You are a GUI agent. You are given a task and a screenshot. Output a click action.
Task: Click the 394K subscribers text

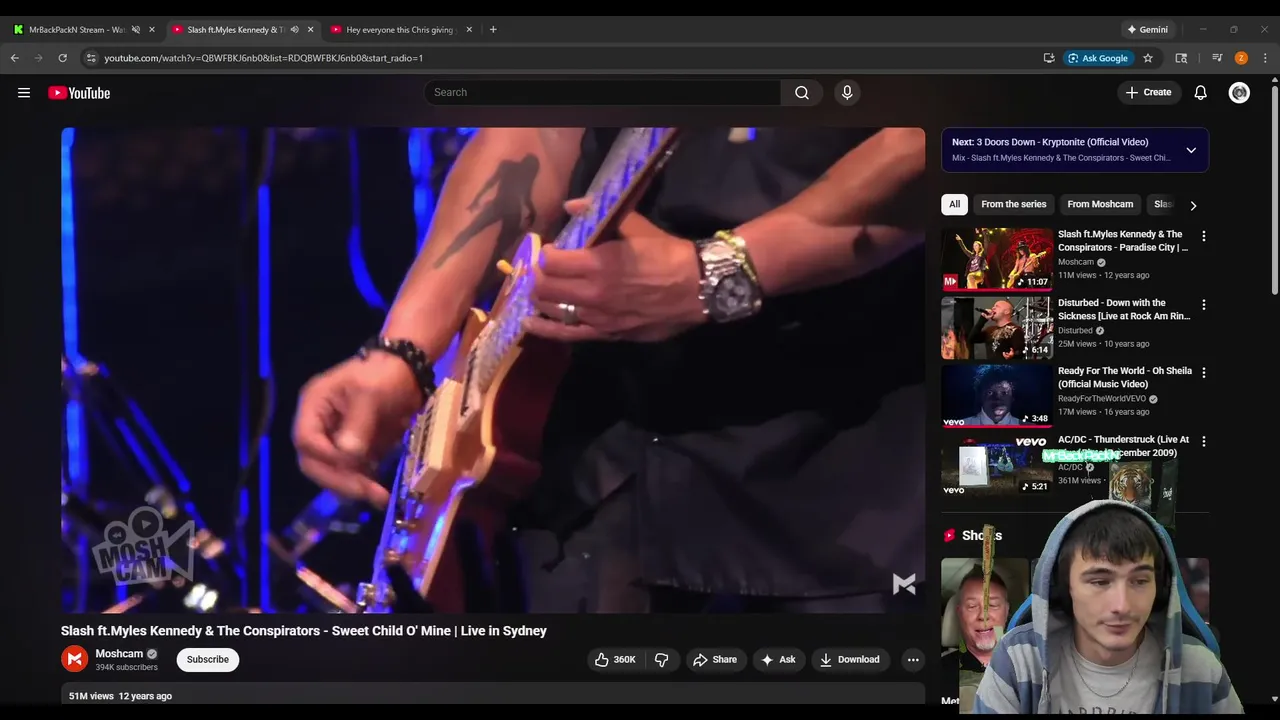pyautogui.click(x=126, y=667)
